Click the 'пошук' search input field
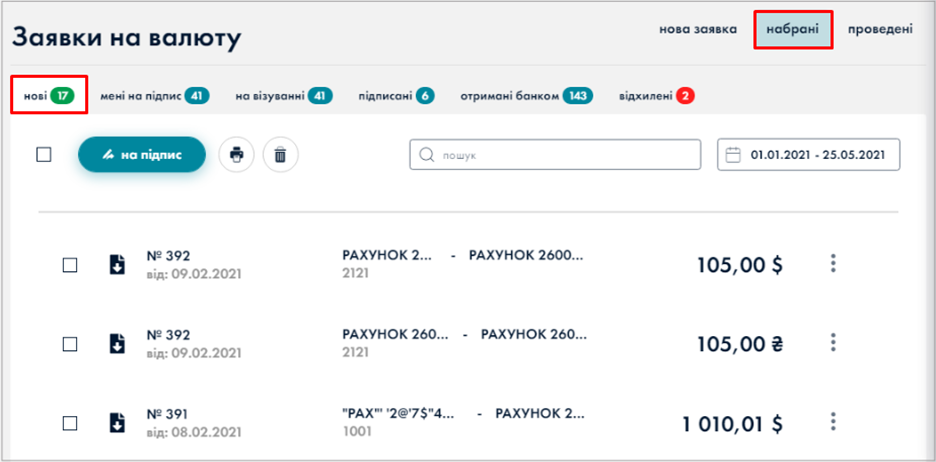Viewport: 936px width, 462px height. 565,155
